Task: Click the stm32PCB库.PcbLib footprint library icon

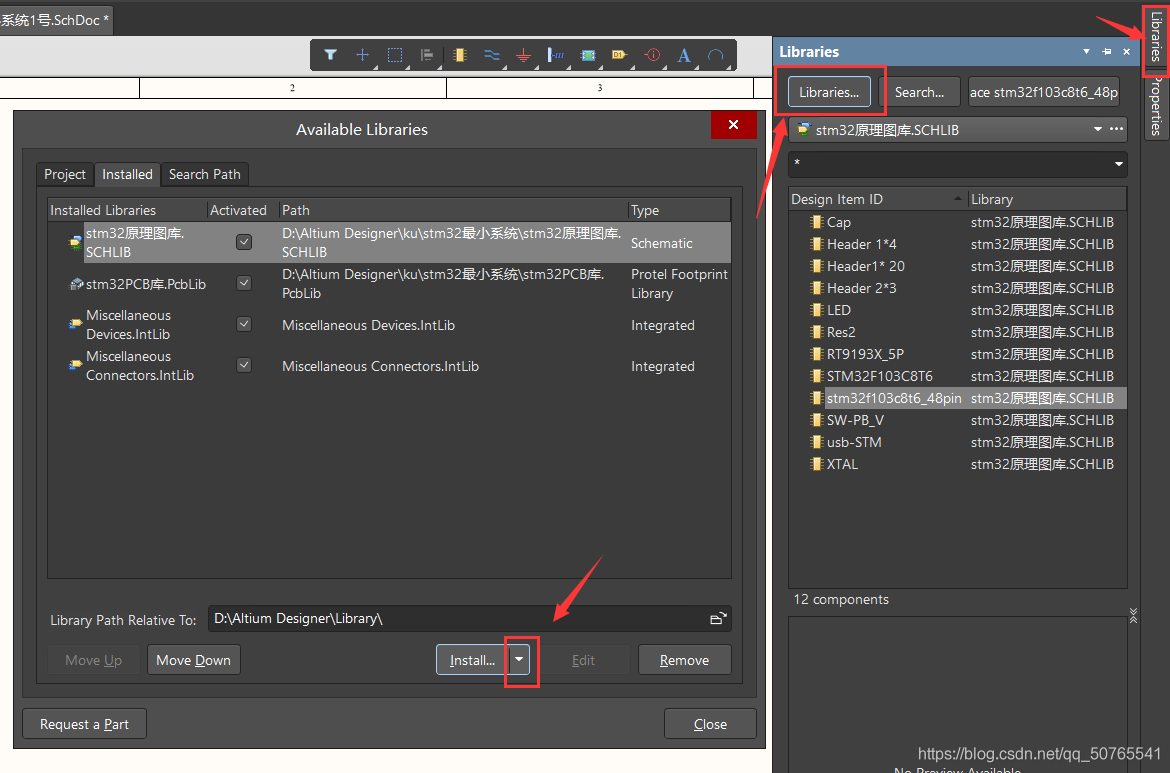Action: point(76,284)
